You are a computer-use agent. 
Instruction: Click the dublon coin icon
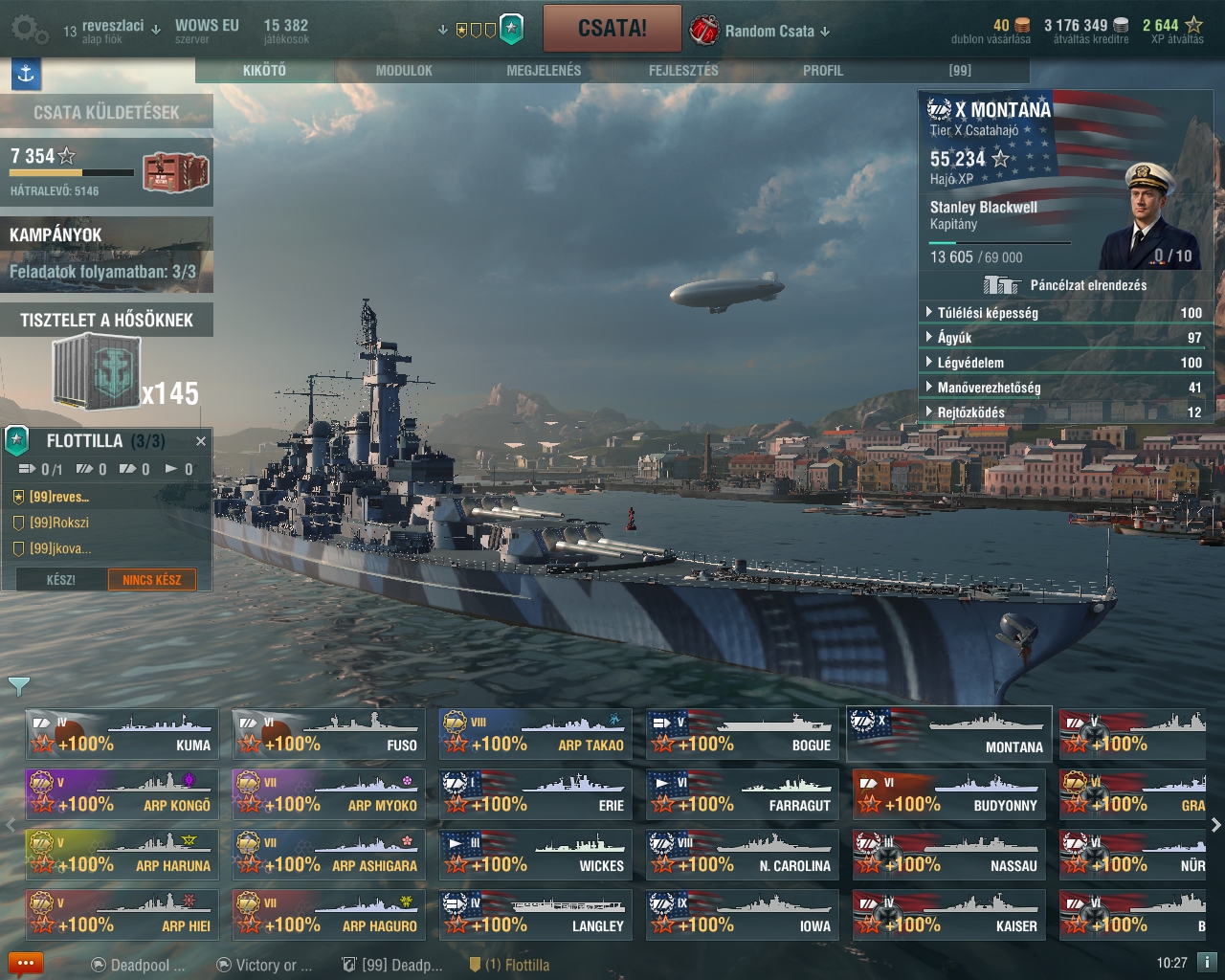[1022, 25]
